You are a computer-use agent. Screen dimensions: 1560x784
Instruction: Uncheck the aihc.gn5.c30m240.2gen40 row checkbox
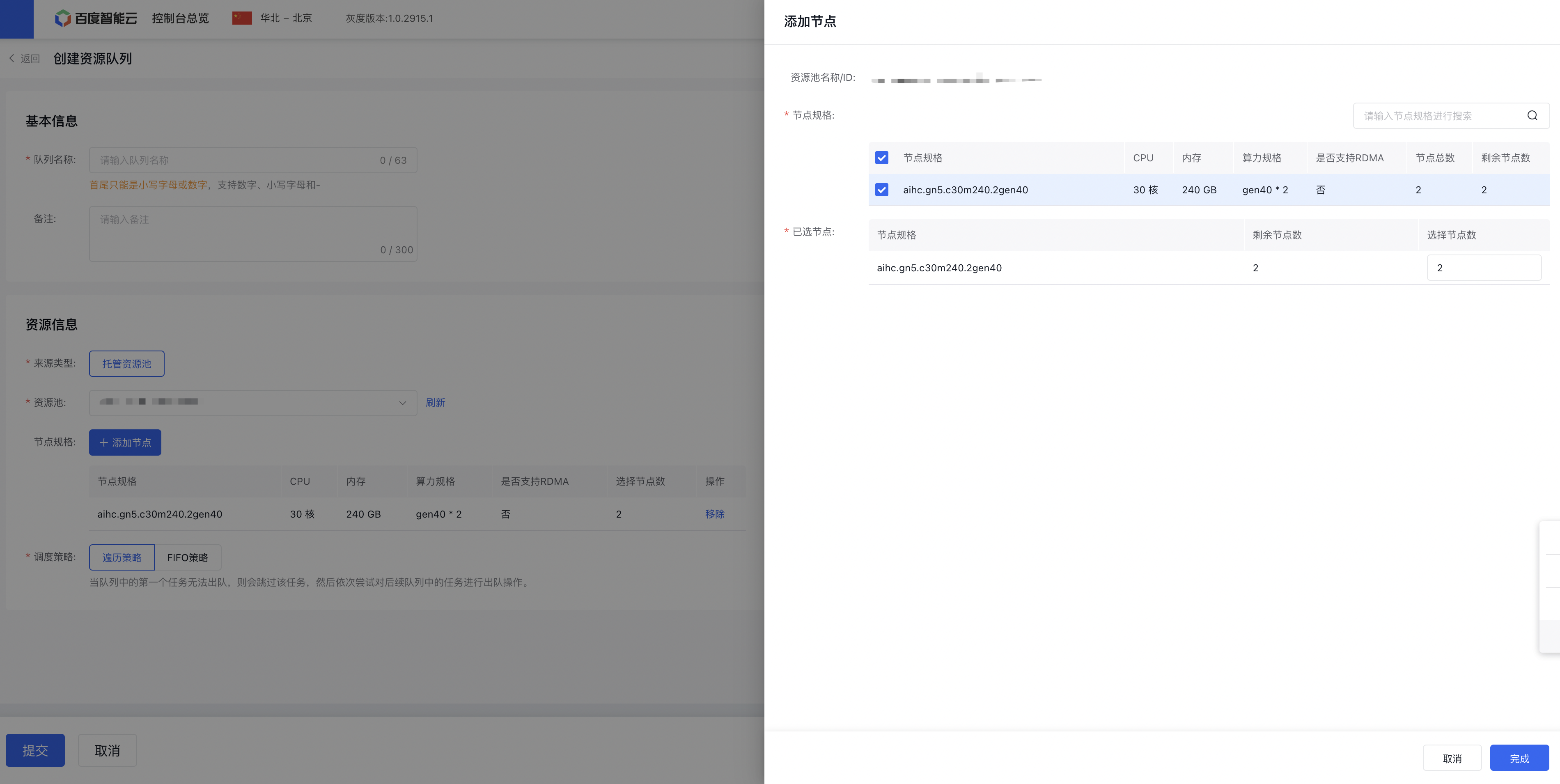point(882,190)
